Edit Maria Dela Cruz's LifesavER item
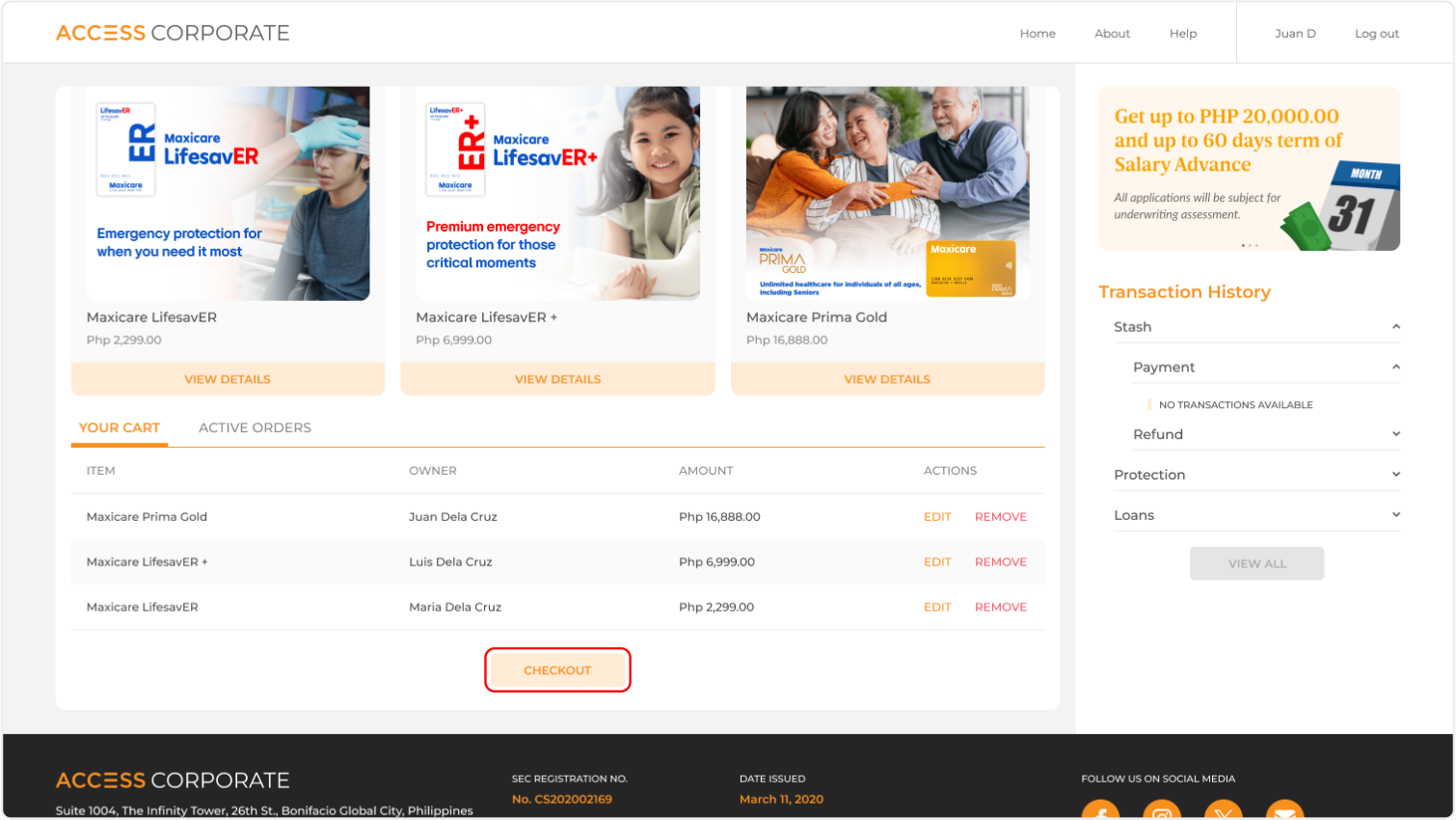This screenshot has width=1456, height=820. [937, 608]
